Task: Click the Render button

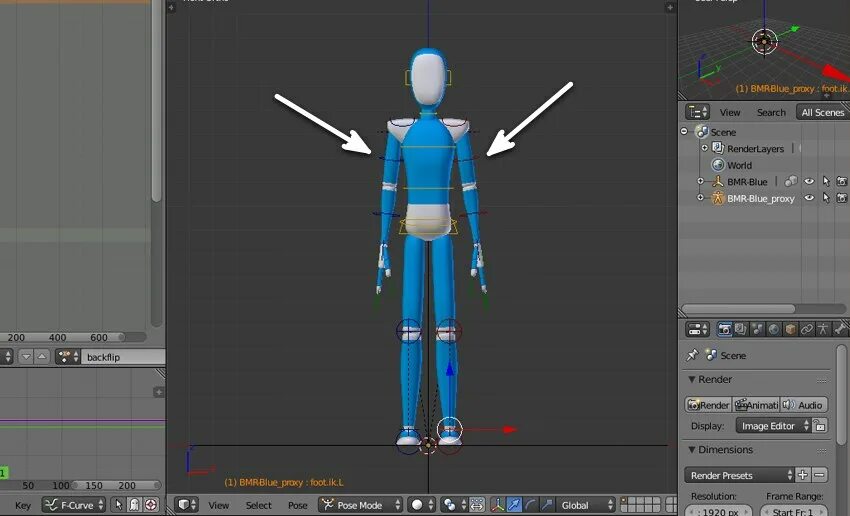Action: tap(708, 405)
